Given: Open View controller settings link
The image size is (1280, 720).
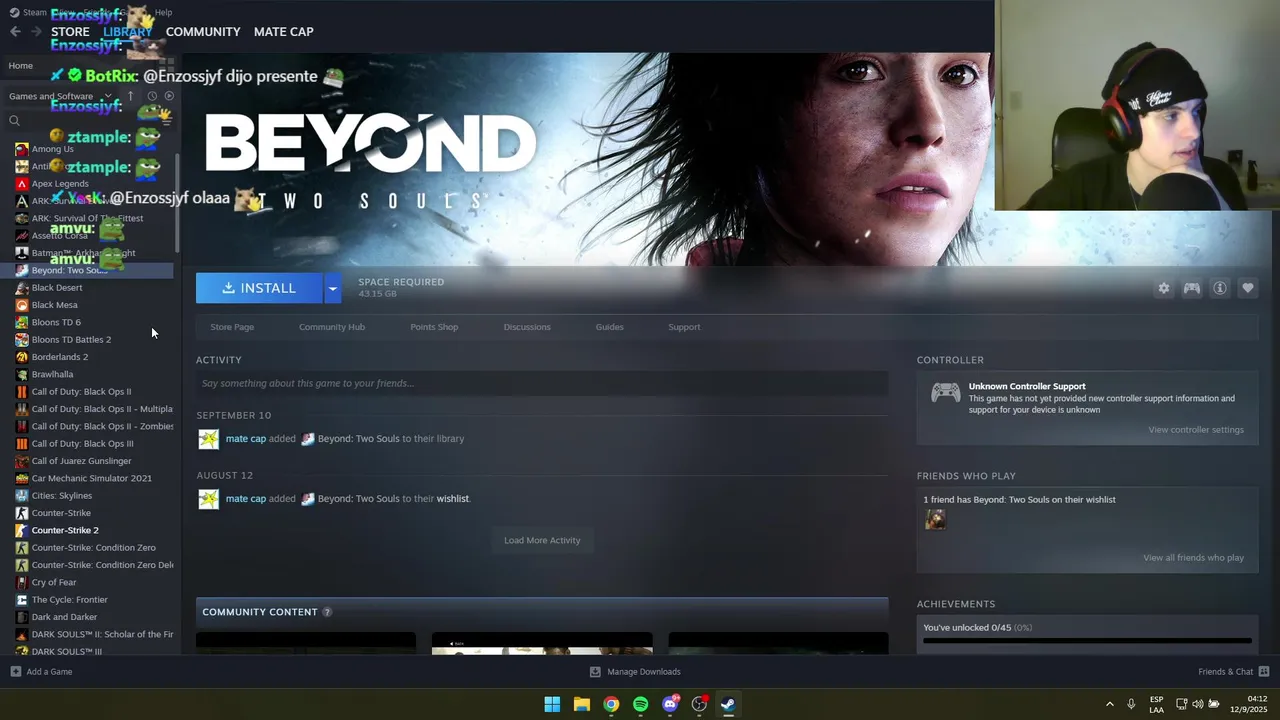Looking at the screenshot, I should [1196, 430].
